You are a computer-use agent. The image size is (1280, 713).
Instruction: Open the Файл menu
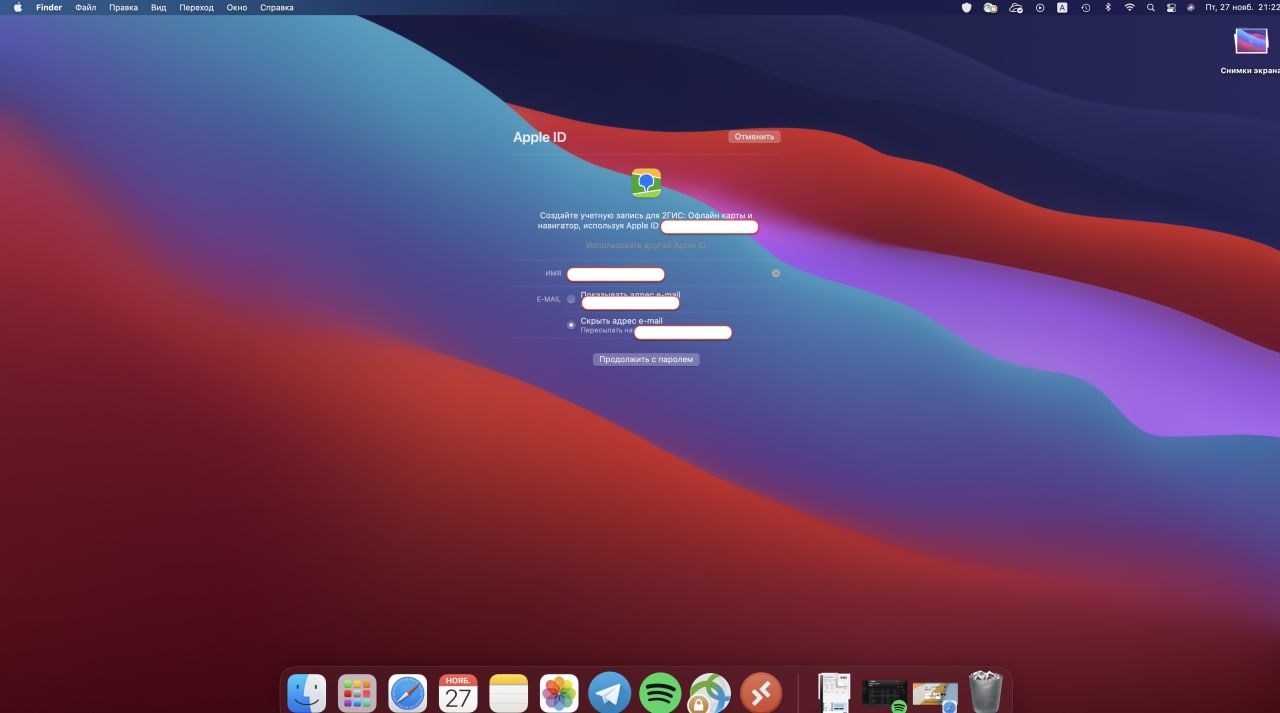pos(85,7)
